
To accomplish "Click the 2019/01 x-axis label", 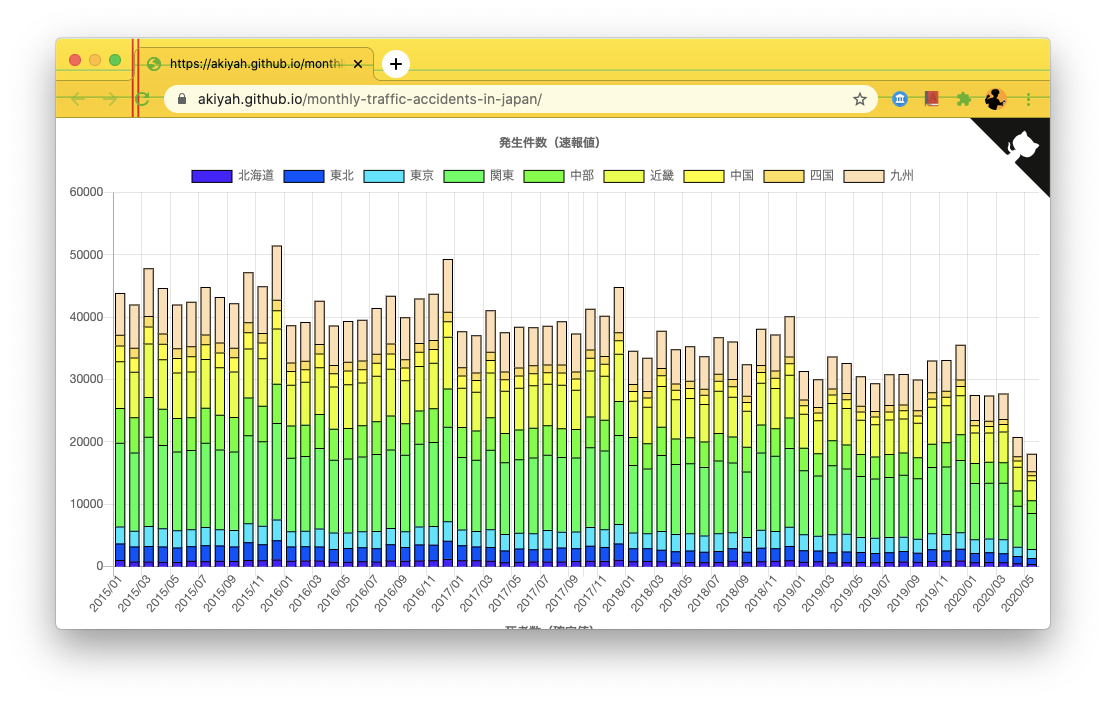I will point(789,593).
